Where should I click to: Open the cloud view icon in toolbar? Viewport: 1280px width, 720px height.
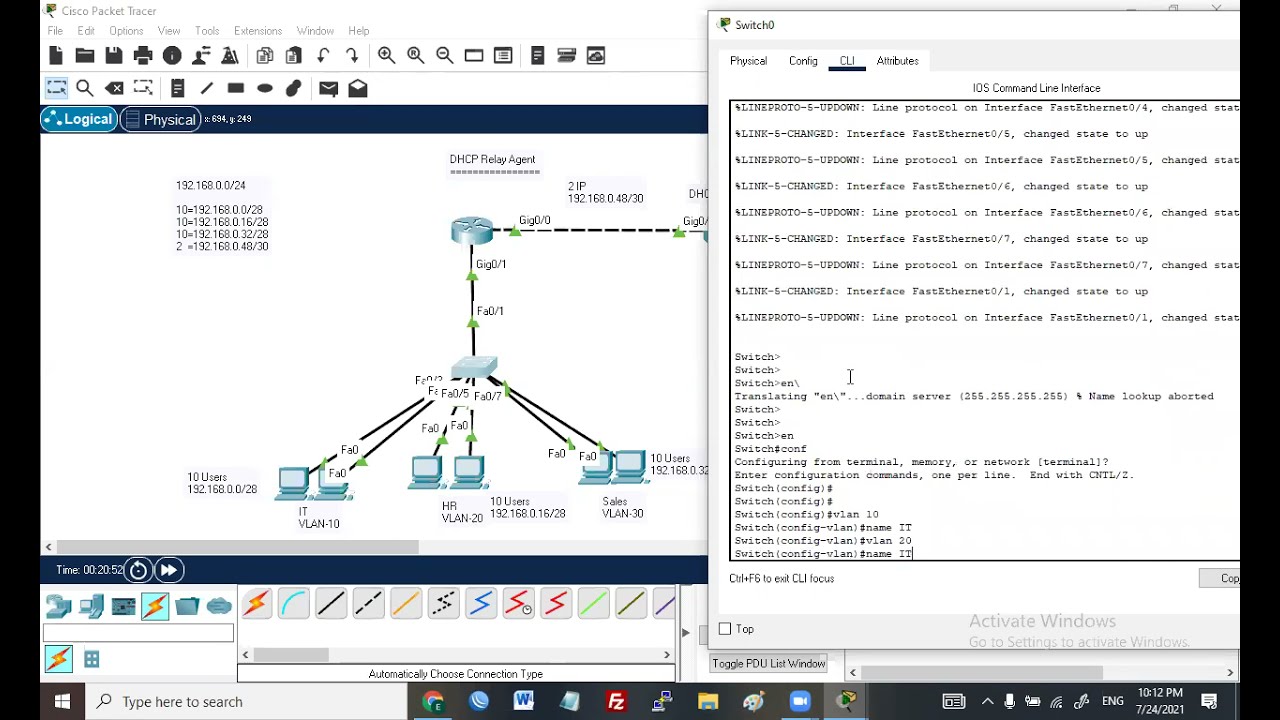point(596,56)
